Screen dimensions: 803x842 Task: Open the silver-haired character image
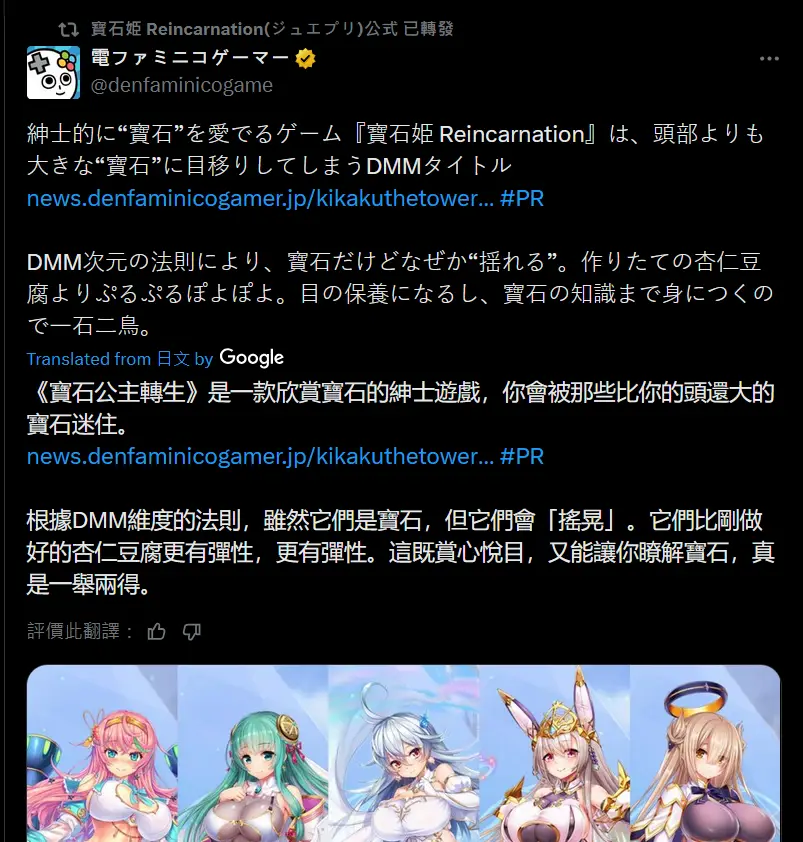[403, 753]
